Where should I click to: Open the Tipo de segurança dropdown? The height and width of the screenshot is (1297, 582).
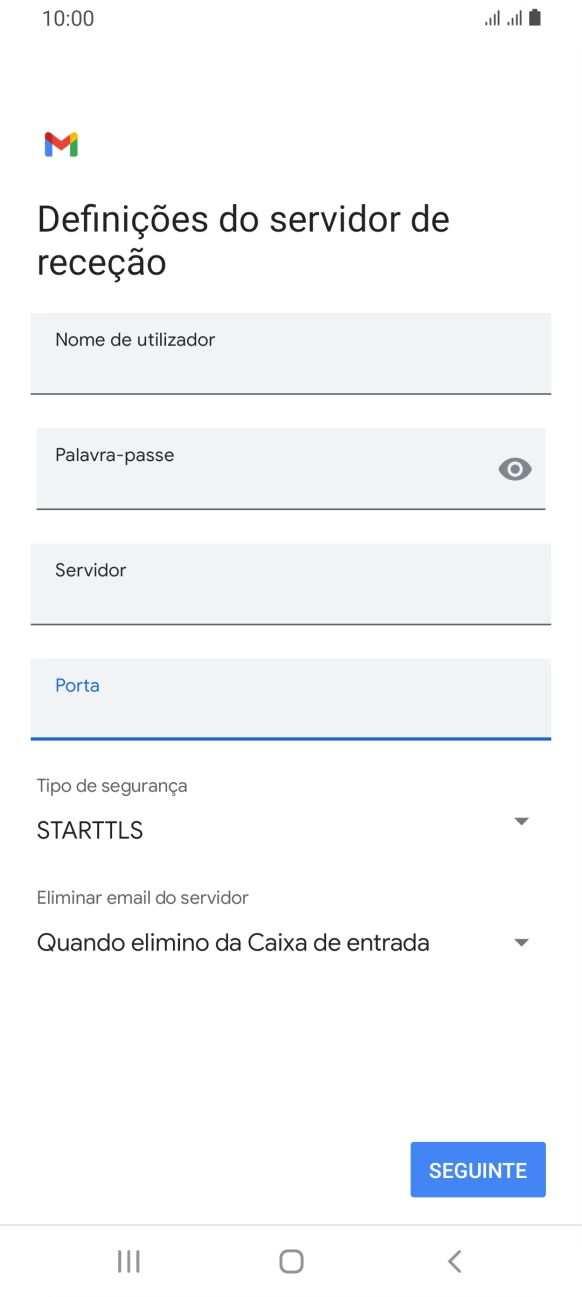point(521,820)
